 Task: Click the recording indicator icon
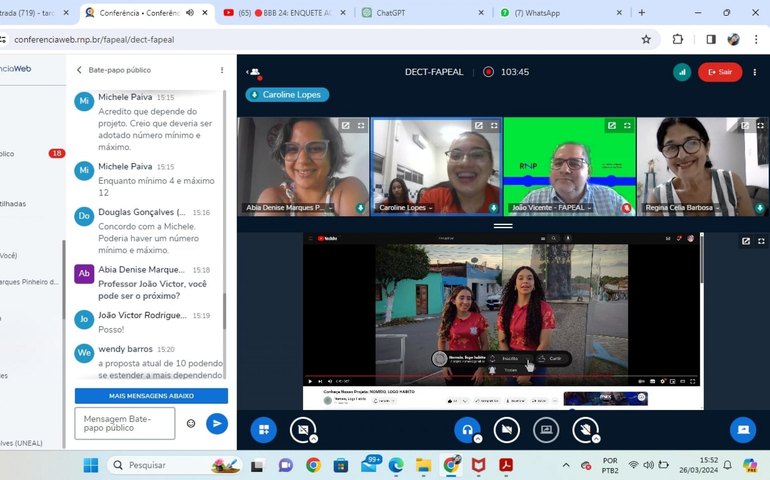tap(489, 72)
